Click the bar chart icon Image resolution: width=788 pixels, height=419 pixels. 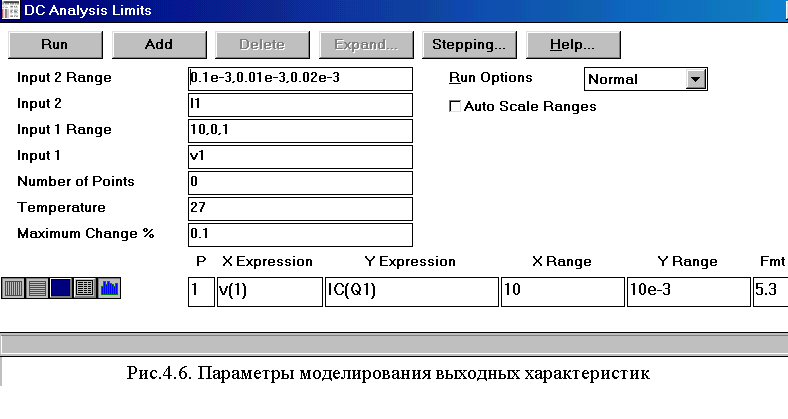pyautogui.click(x=109, y=288)
